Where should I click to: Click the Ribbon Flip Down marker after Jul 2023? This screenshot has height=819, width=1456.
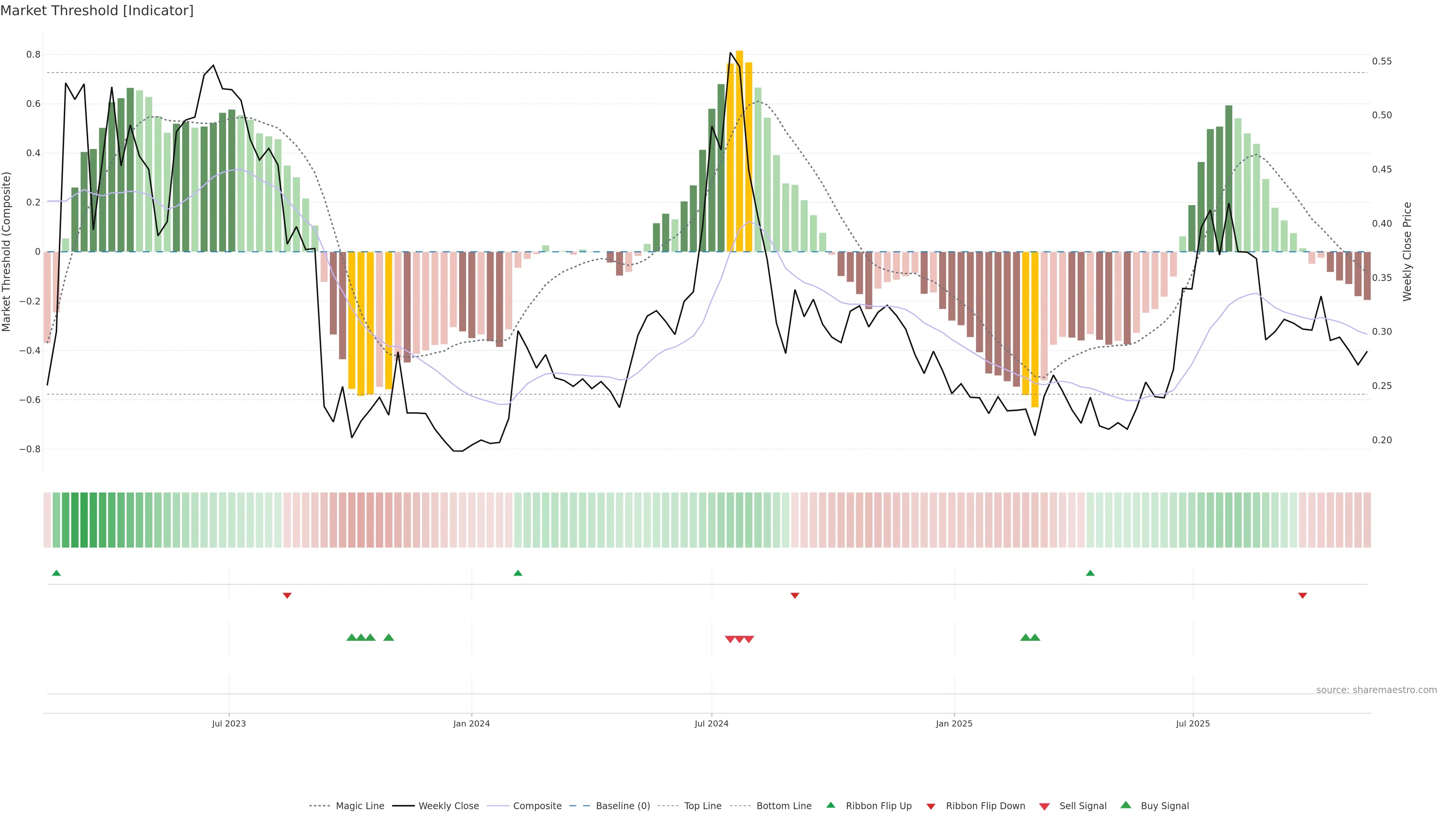point(287,596)
